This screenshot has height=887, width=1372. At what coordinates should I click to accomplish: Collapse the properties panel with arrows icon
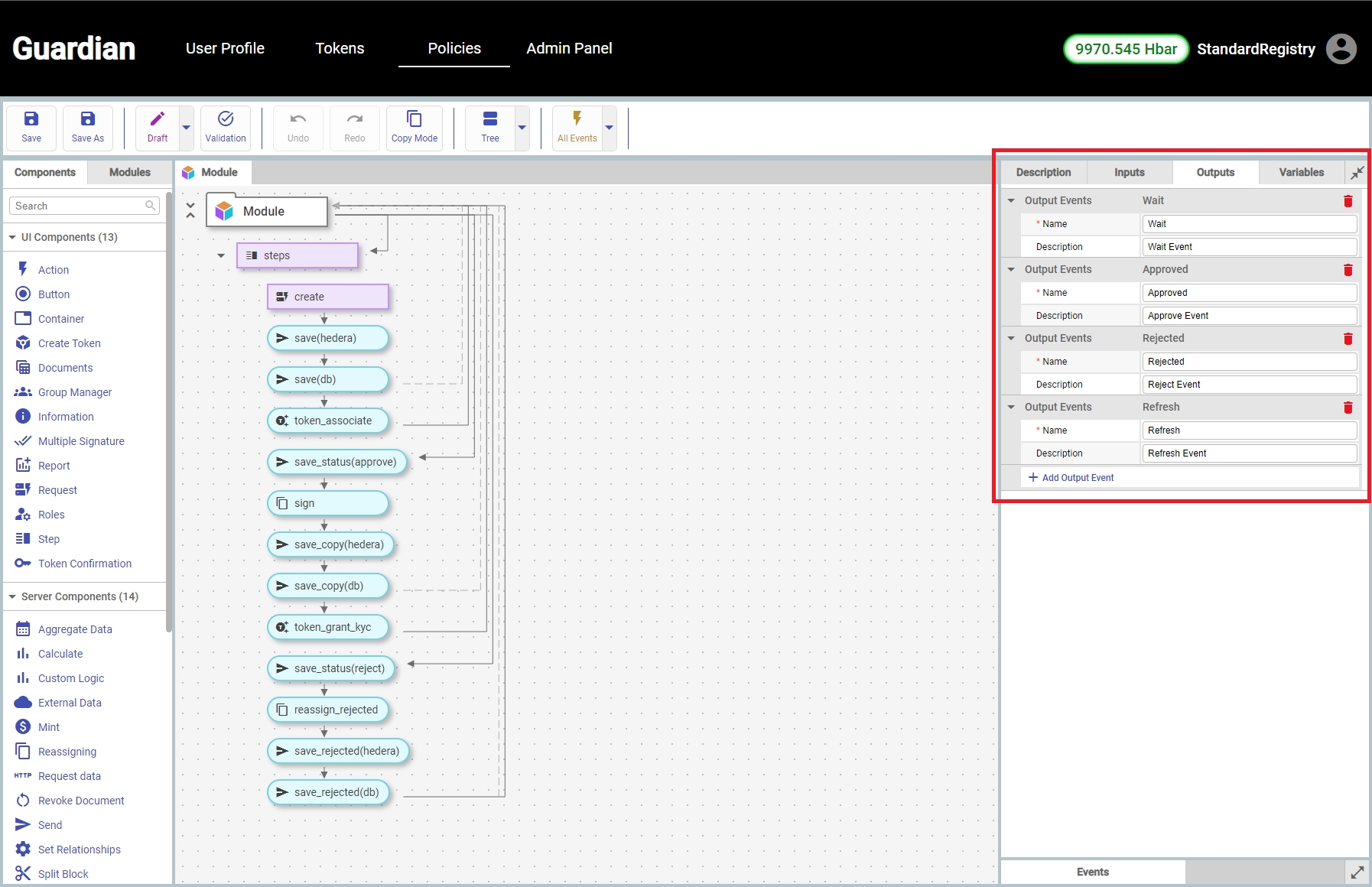tap(1357, 173)
